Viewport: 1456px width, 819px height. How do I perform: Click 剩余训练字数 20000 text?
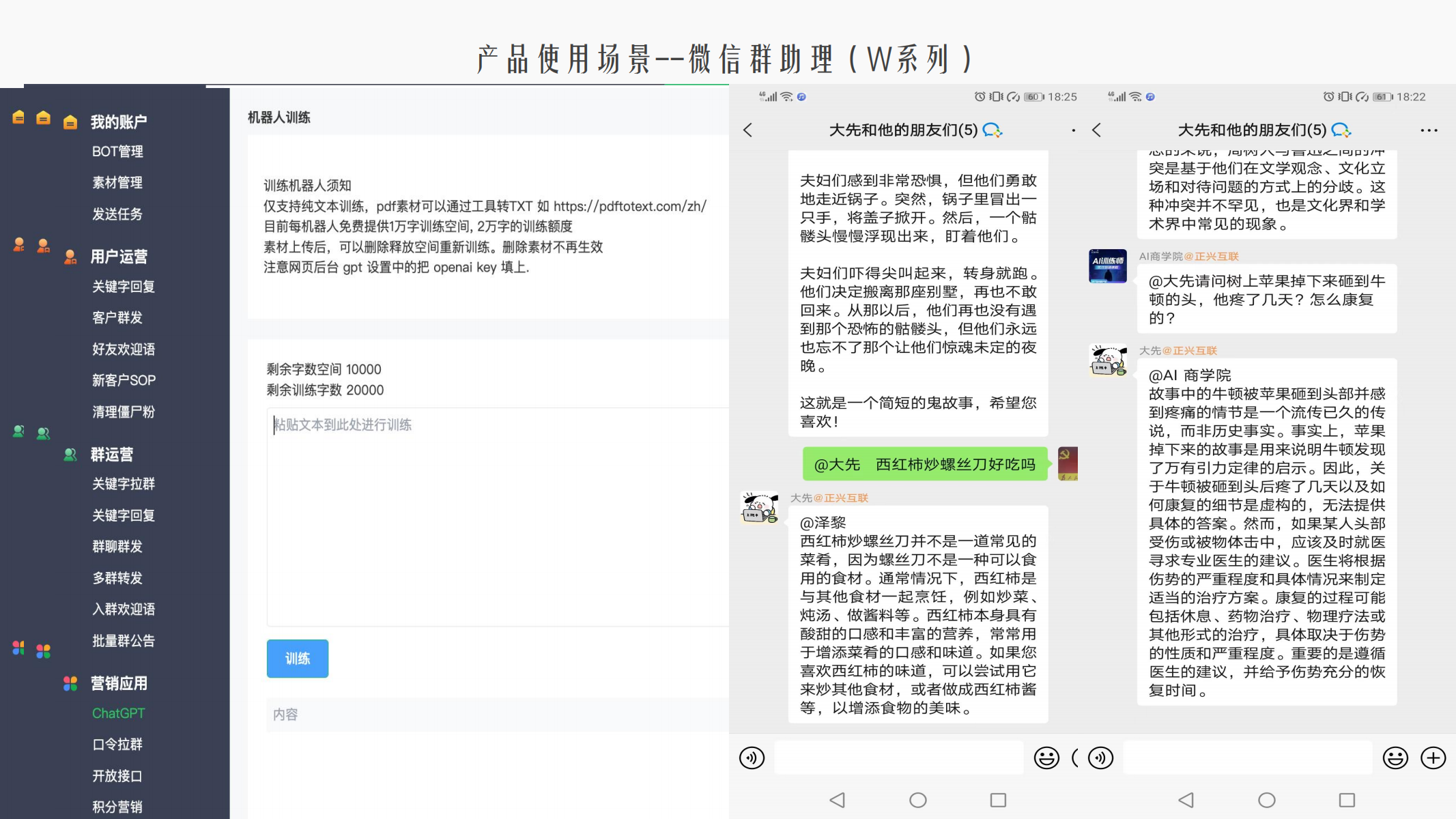326,390
